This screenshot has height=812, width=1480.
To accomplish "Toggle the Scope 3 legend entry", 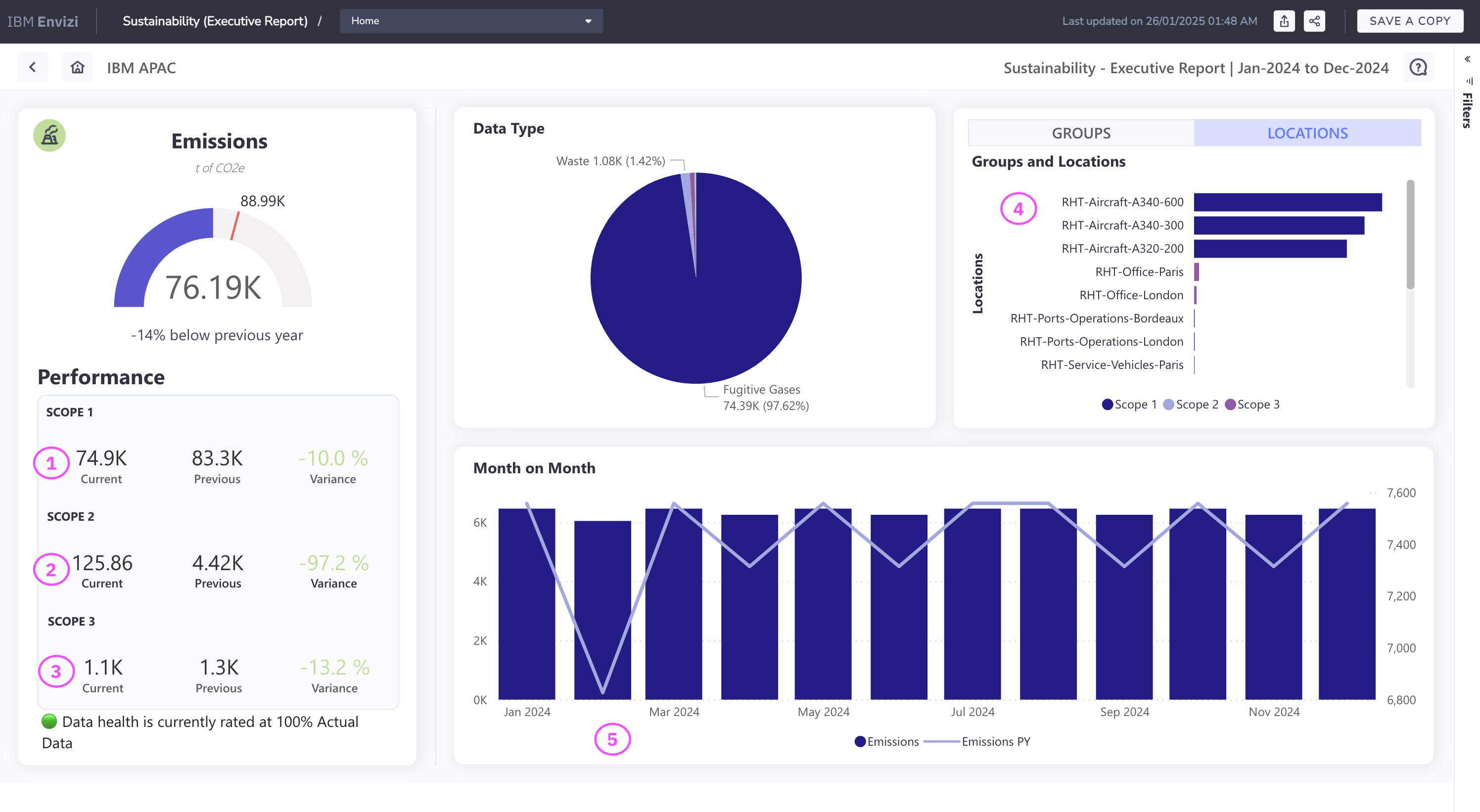I will point(1252,405).
